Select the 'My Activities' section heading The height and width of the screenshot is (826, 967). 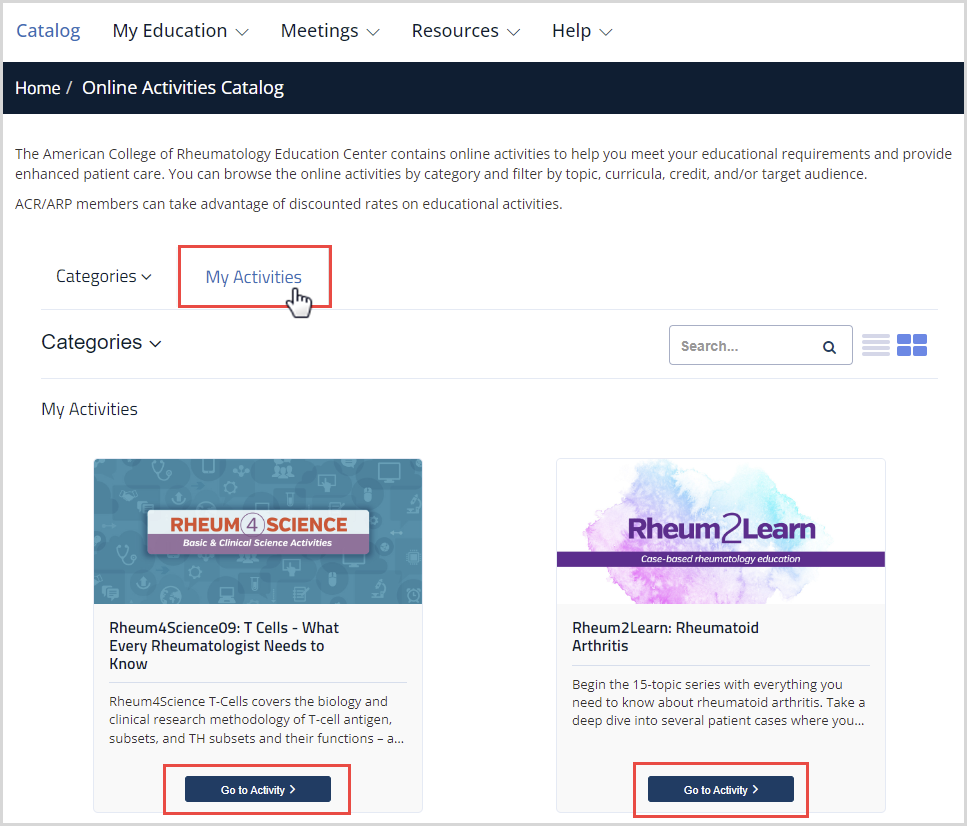pyautogui.click(x=89, y=409)
